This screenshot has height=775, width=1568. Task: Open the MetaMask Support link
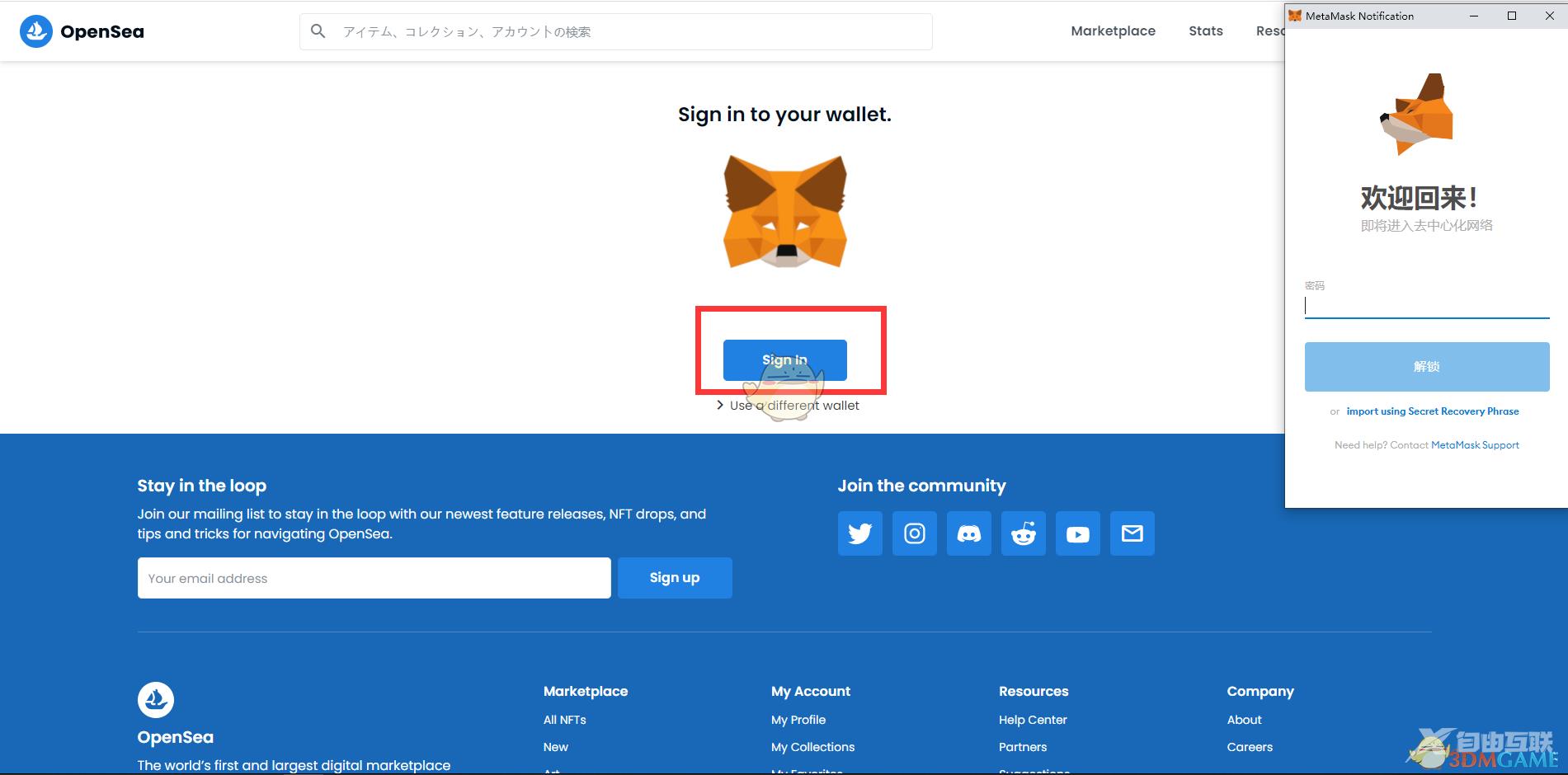coord(1475,445)
